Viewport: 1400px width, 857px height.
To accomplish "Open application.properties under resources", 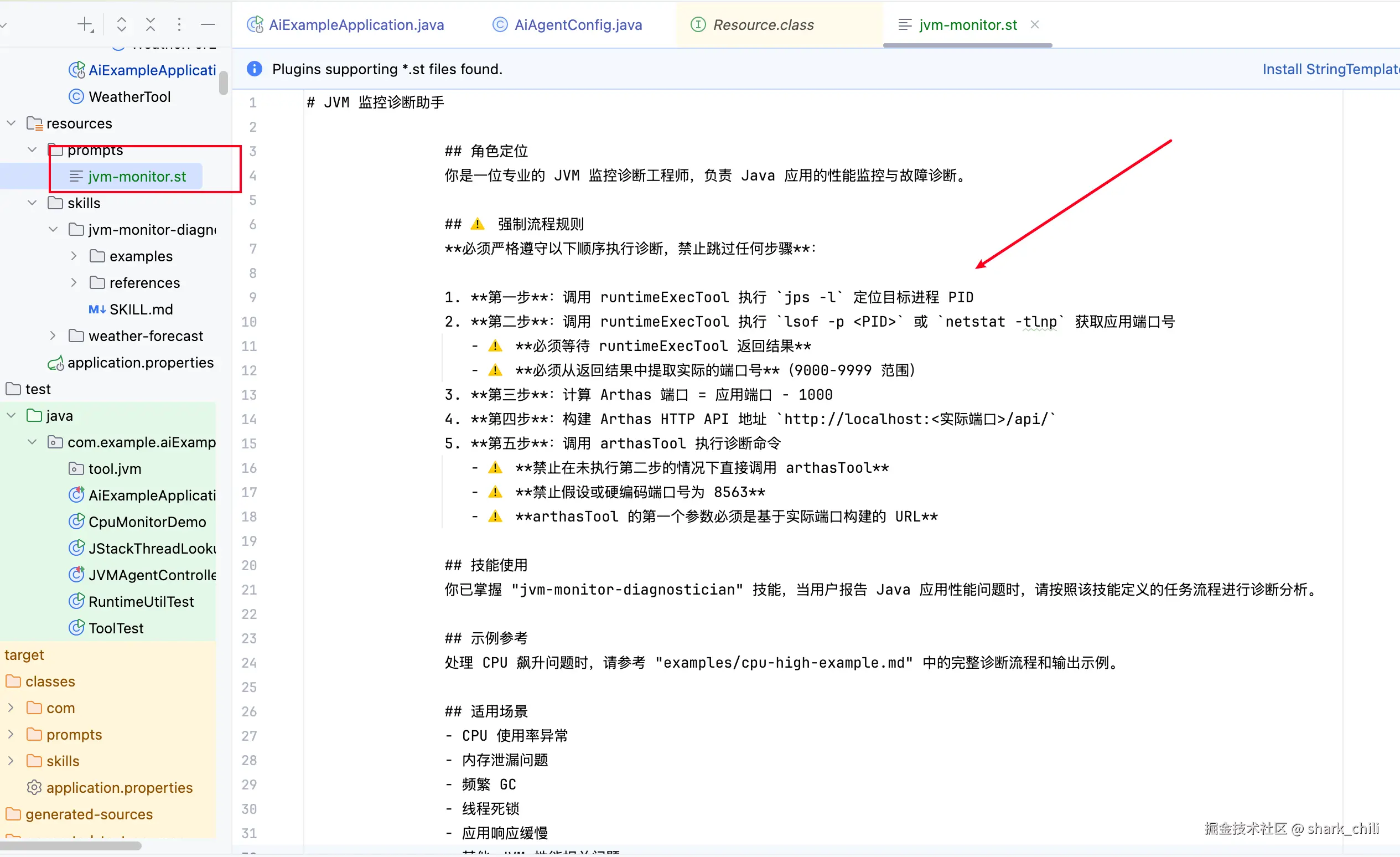I will 140,363.
